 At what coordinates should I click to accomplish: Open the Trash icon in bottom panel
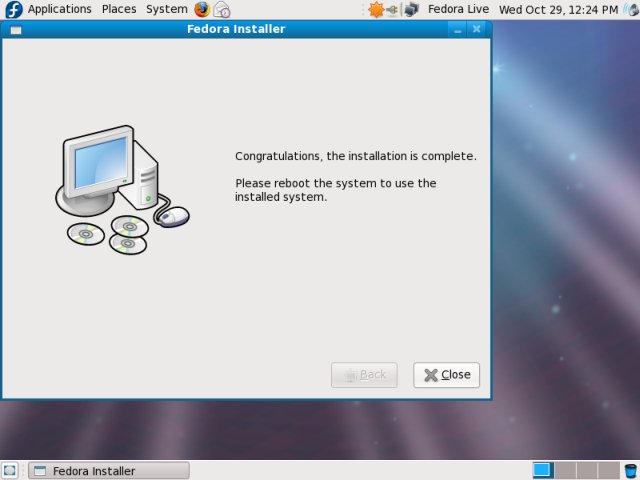click(631, 471)
